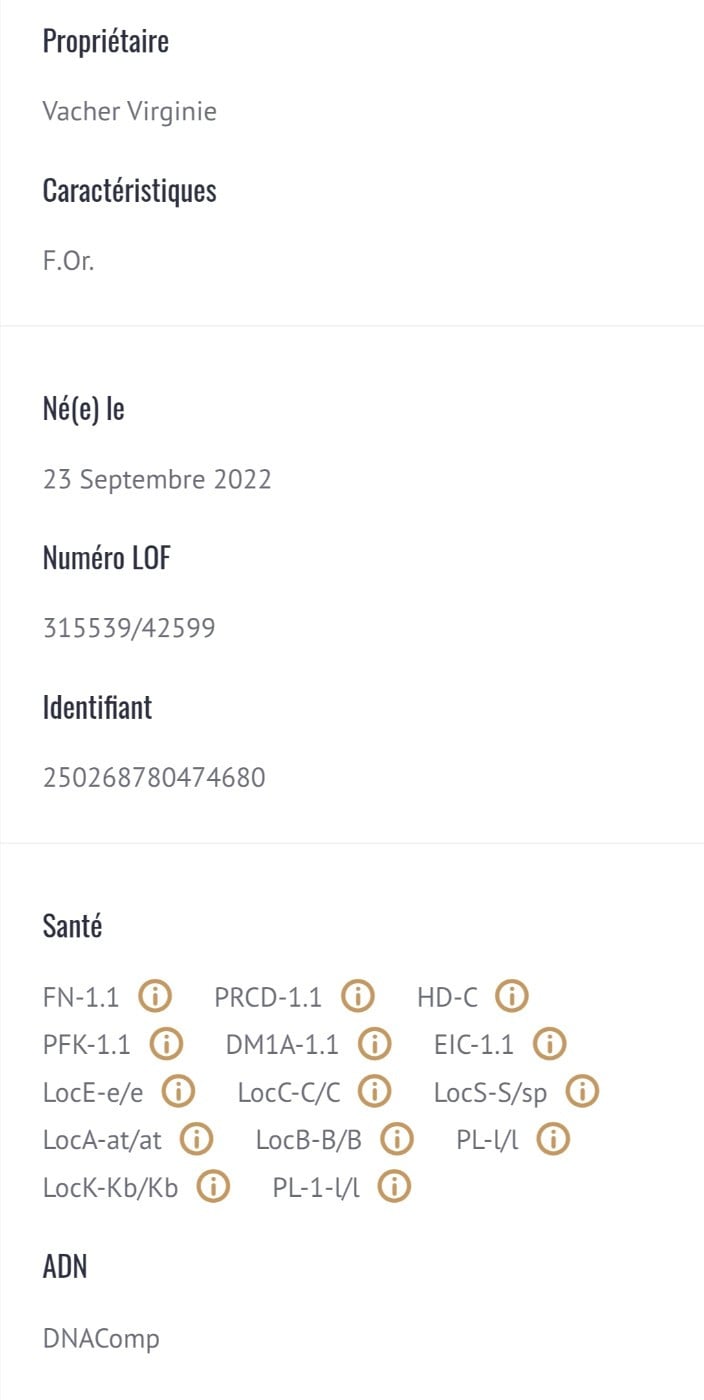Viewport: 704px width, 1400px height.
Task: Show details icon for EIC-1.1
Action: pyautogui.click(x=549, y=1044)
